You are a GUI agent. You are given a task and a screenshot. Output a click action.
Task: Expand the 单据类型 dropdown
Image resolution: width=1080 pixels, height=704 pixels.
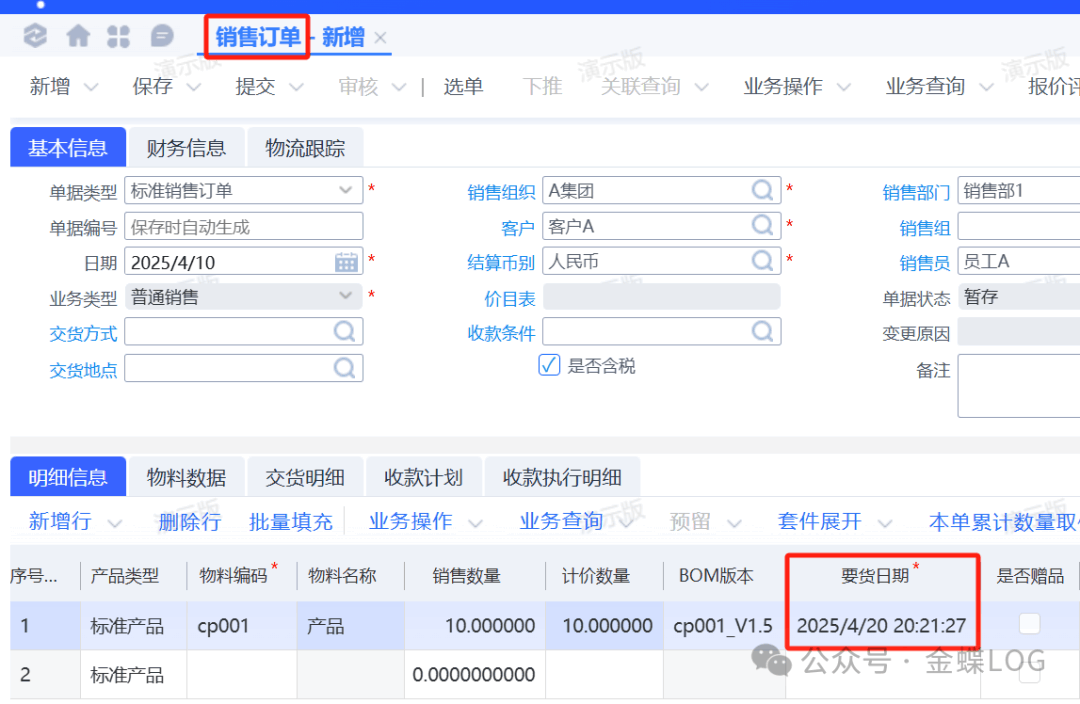tap(346, 189)
